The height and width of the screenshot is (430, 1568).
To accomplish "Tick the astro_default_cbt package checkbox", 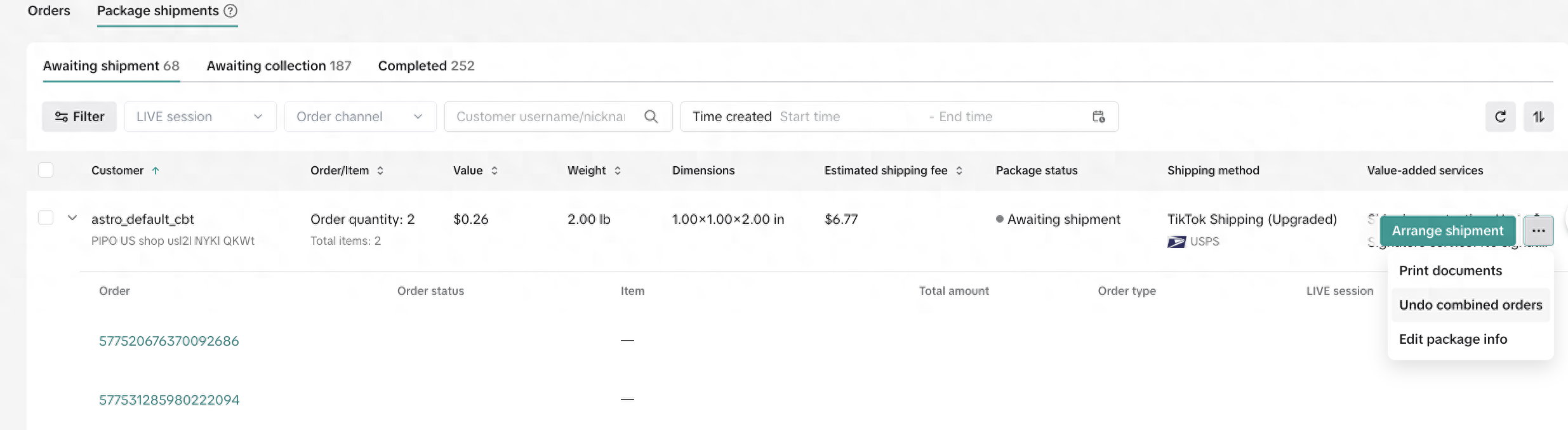I will [x=46, y=218].
